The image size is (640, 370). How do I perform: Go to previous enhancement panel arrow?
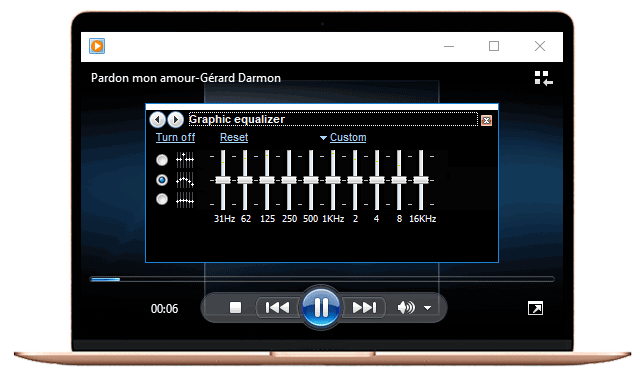tap(157, 120)
